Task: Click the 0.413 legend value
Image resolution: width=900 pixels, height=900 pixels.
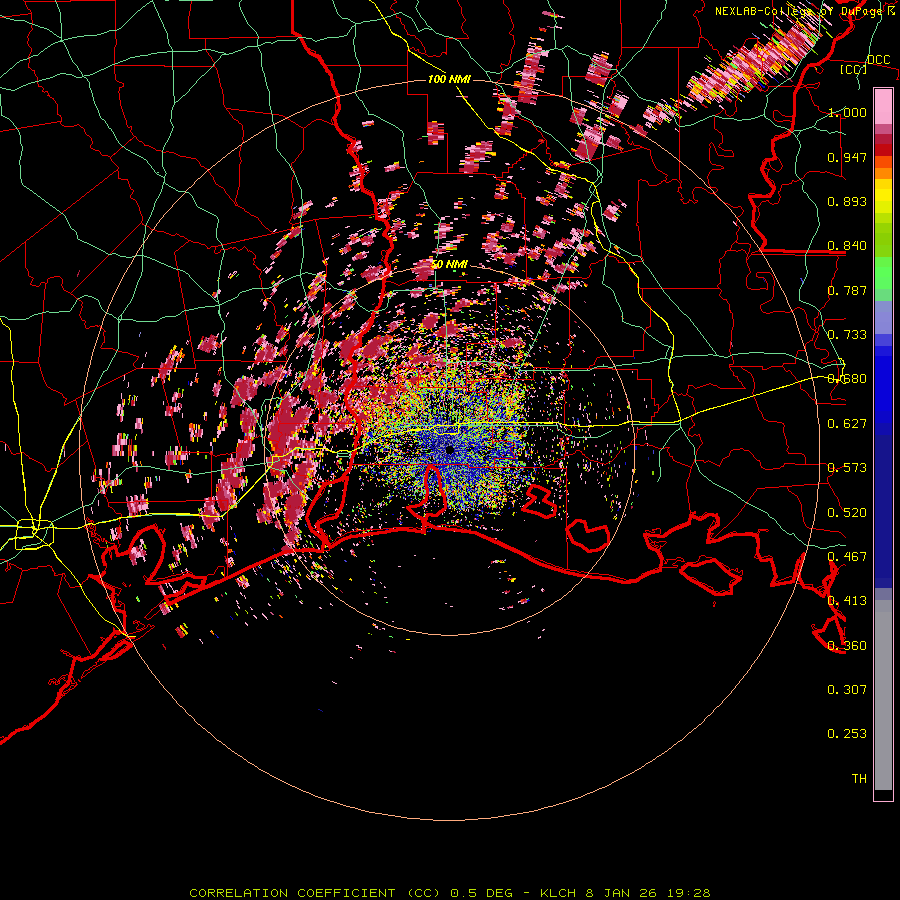Action: coord(847,601)
